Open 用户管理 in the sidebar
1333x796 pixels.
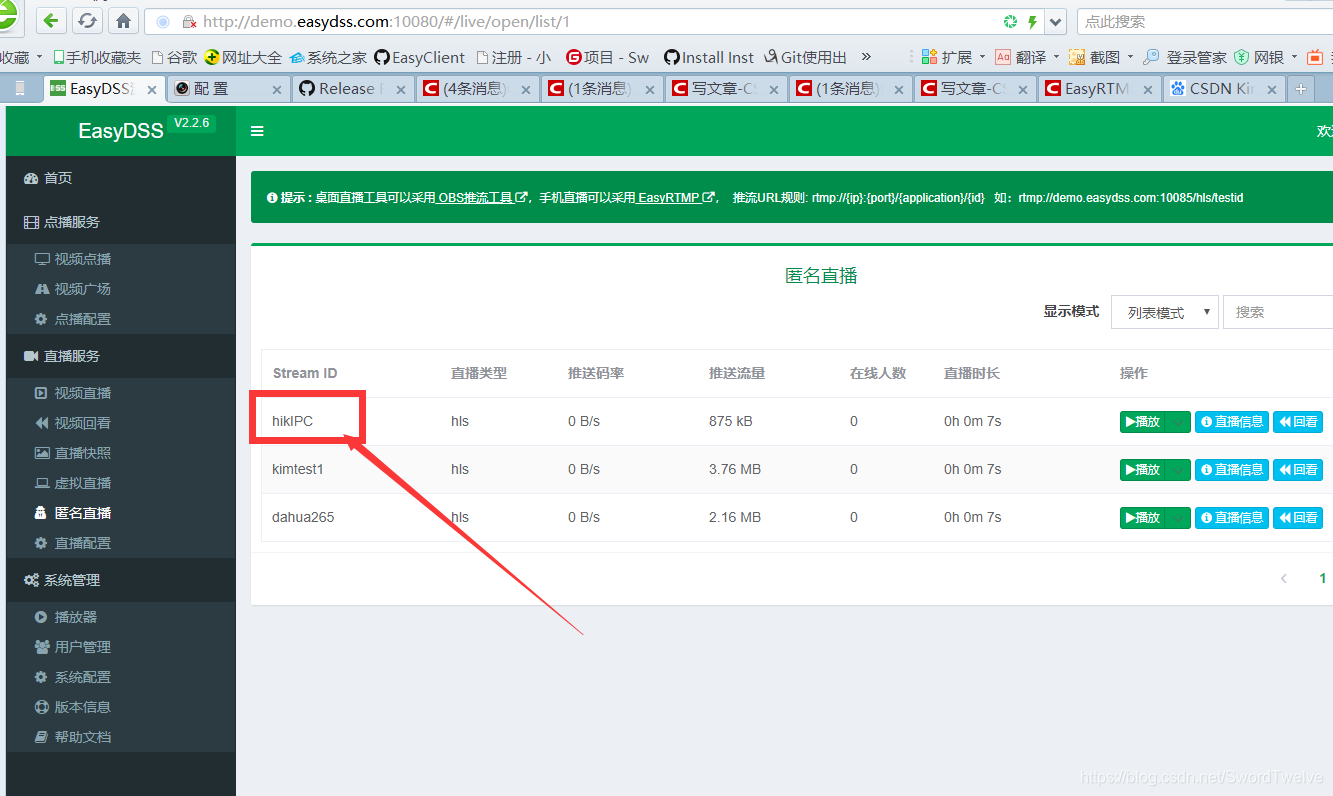tap(120, 647)
